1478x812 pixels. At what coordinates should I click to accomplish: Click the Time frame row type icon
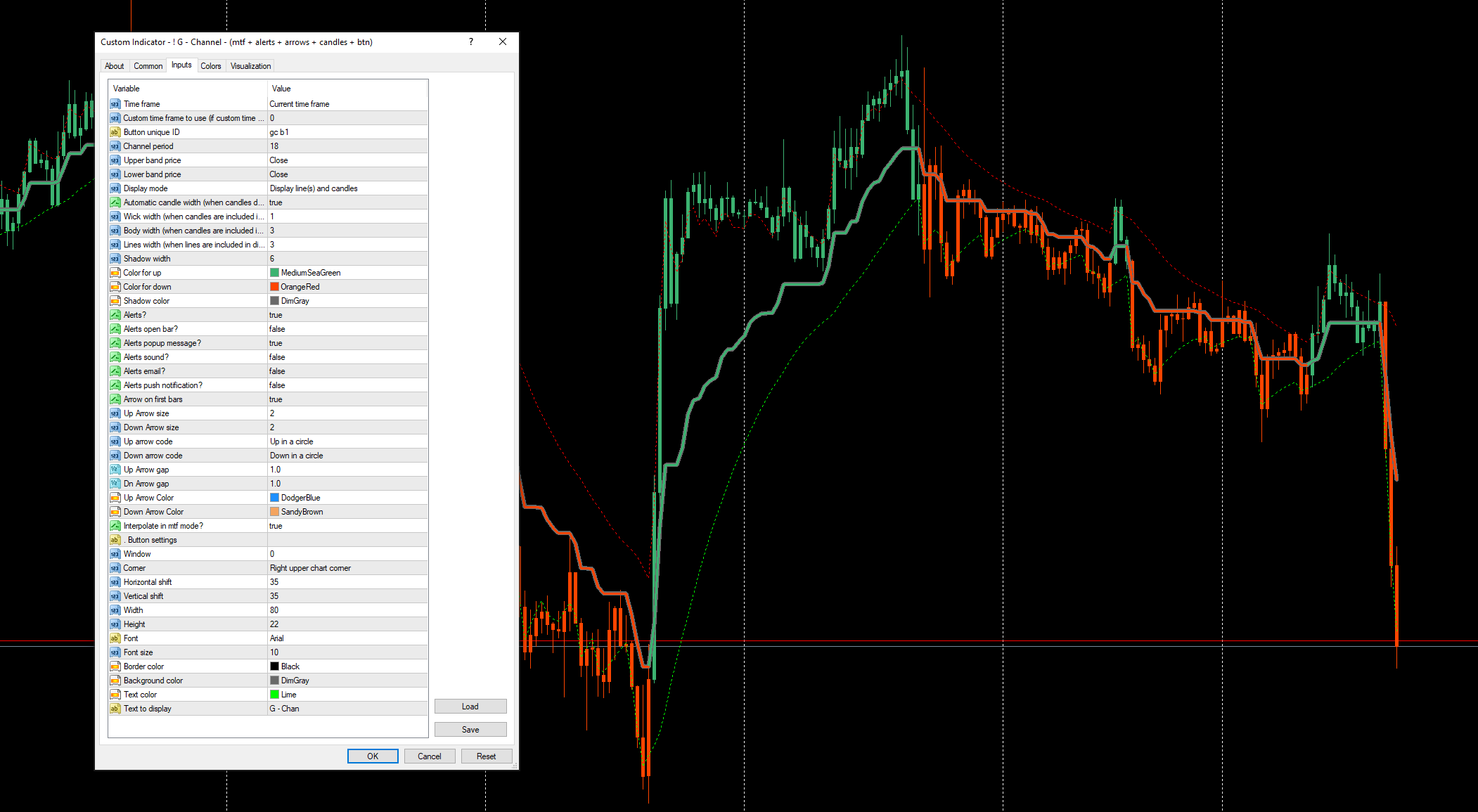coord(115,104)
